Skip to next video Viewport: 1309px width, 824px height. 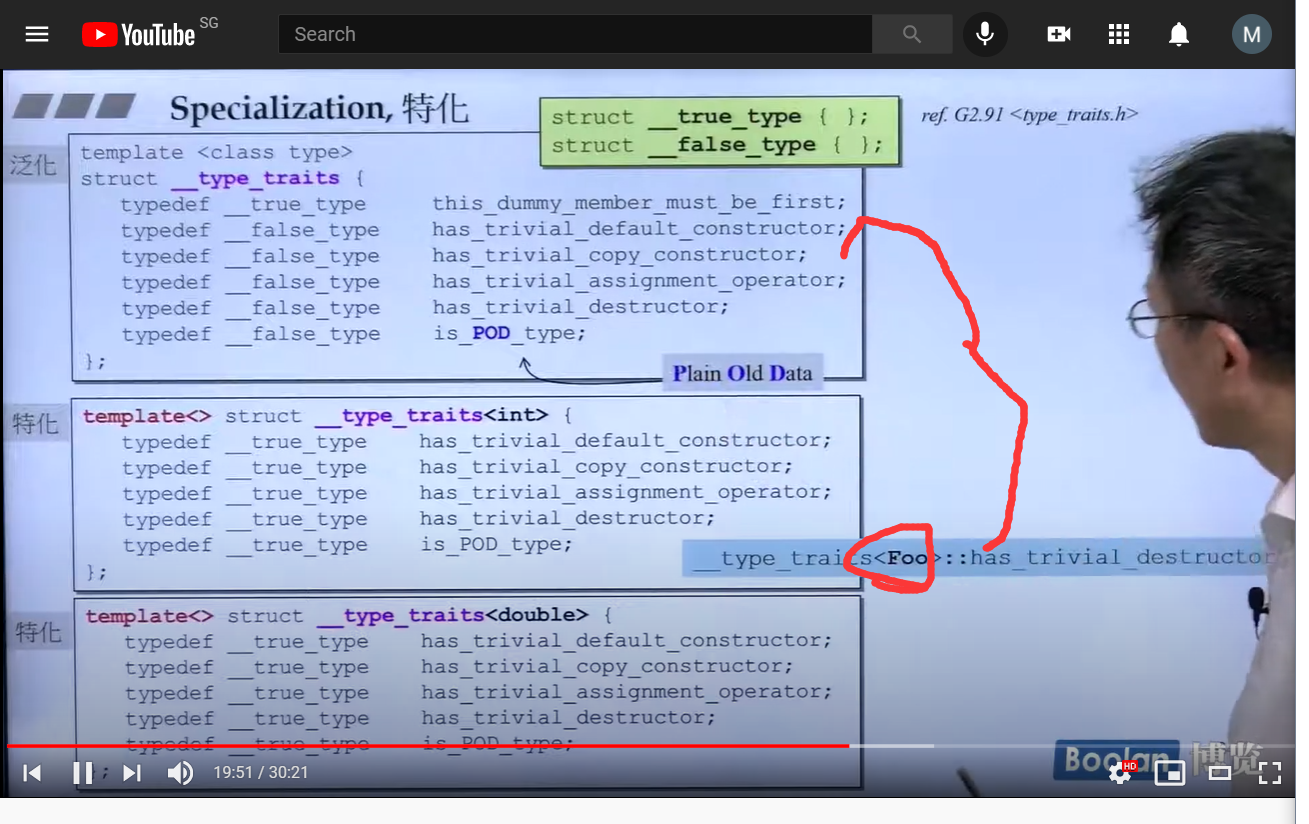pos(132,772)
